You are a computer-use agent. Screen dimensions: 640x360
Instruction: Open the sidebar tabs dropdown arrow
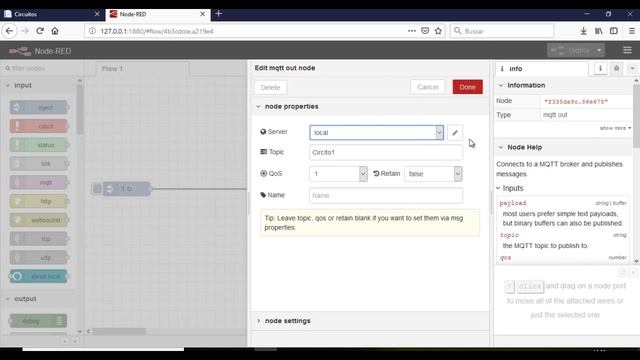pos(632,69)
